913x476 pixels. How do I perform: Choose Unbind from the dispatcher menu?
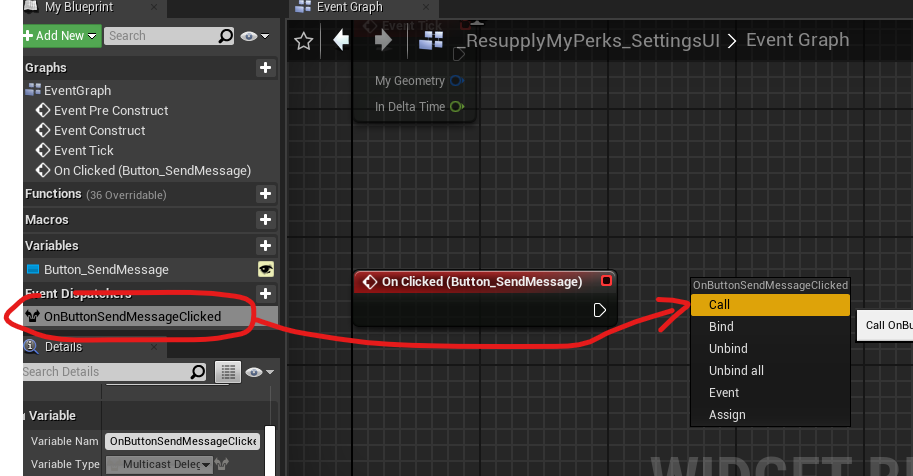coord(770,348)
